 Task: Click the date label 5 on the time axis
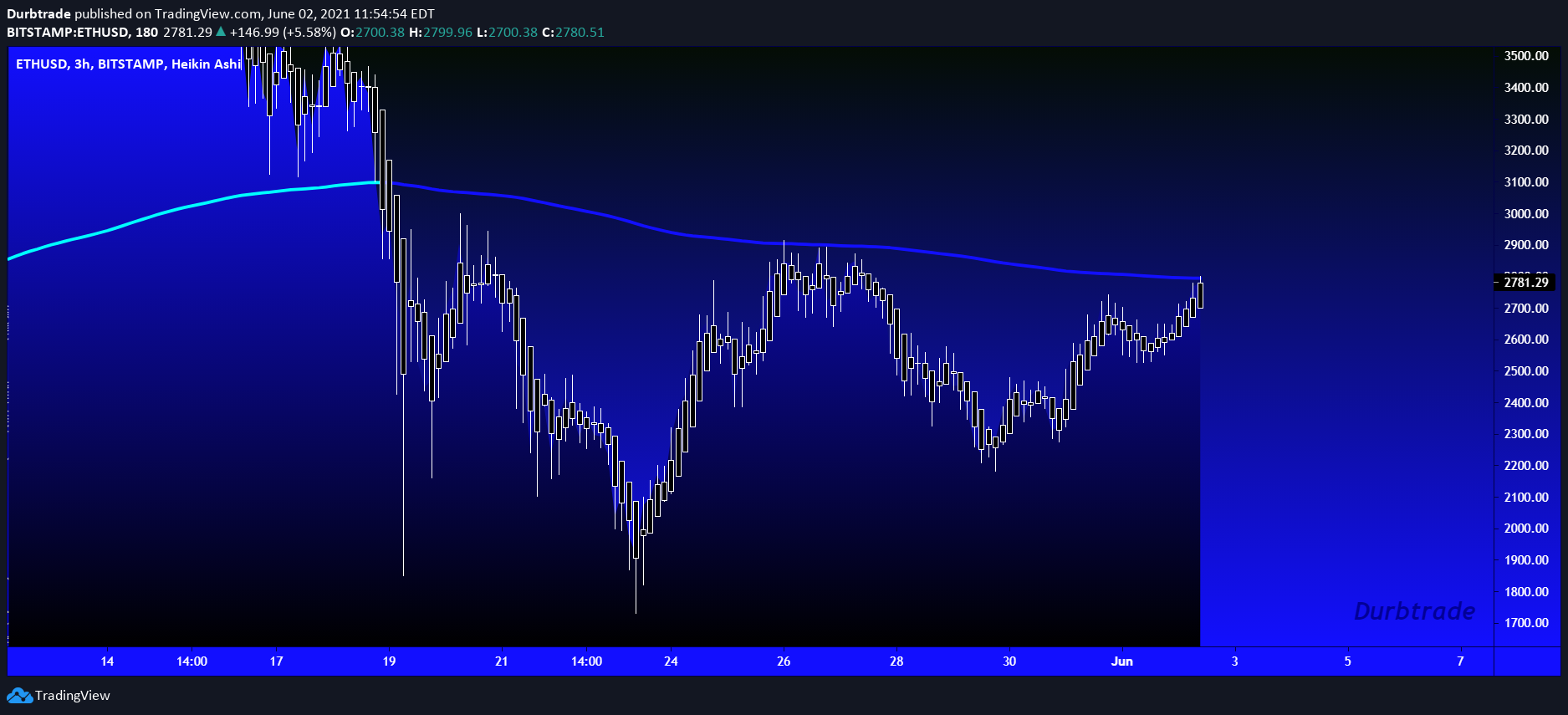[1348, 661]
